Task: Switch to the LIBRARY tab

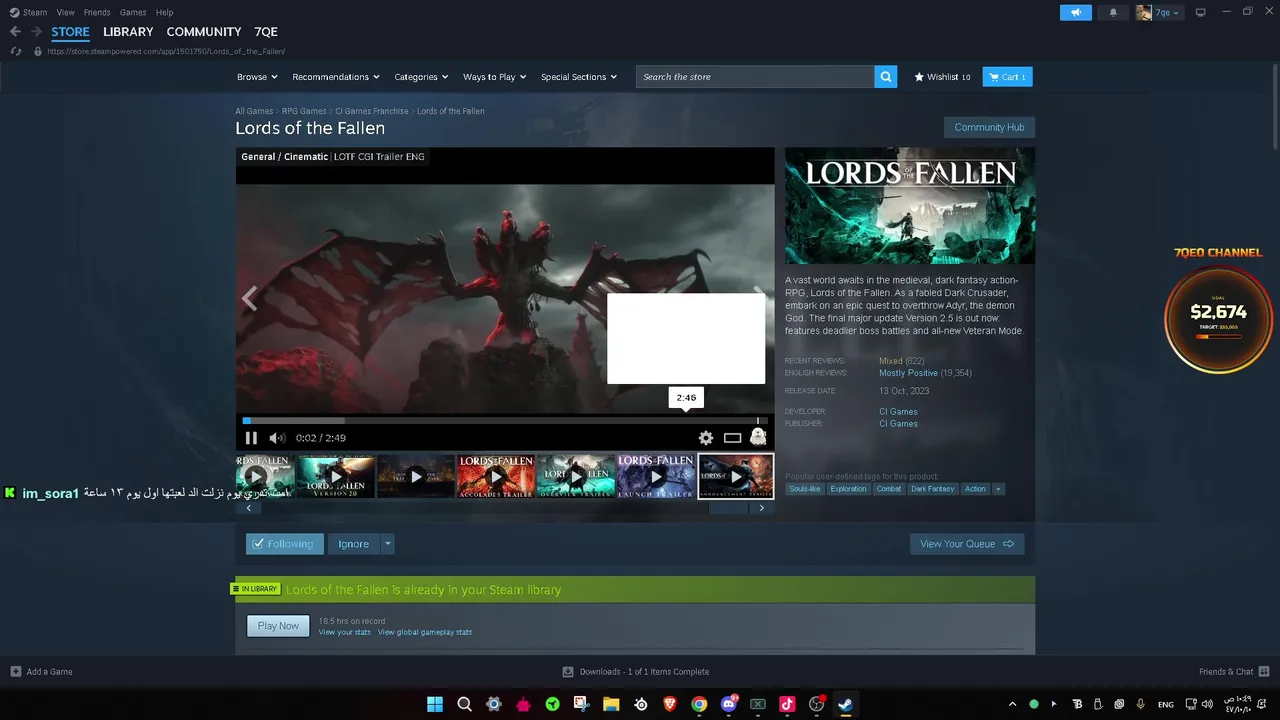Action: click(x=128, y=32)
